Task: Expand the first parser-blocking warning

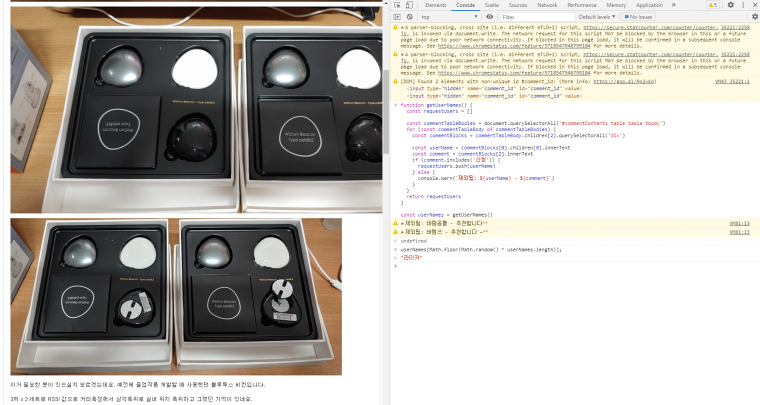Action: point(402,28)
